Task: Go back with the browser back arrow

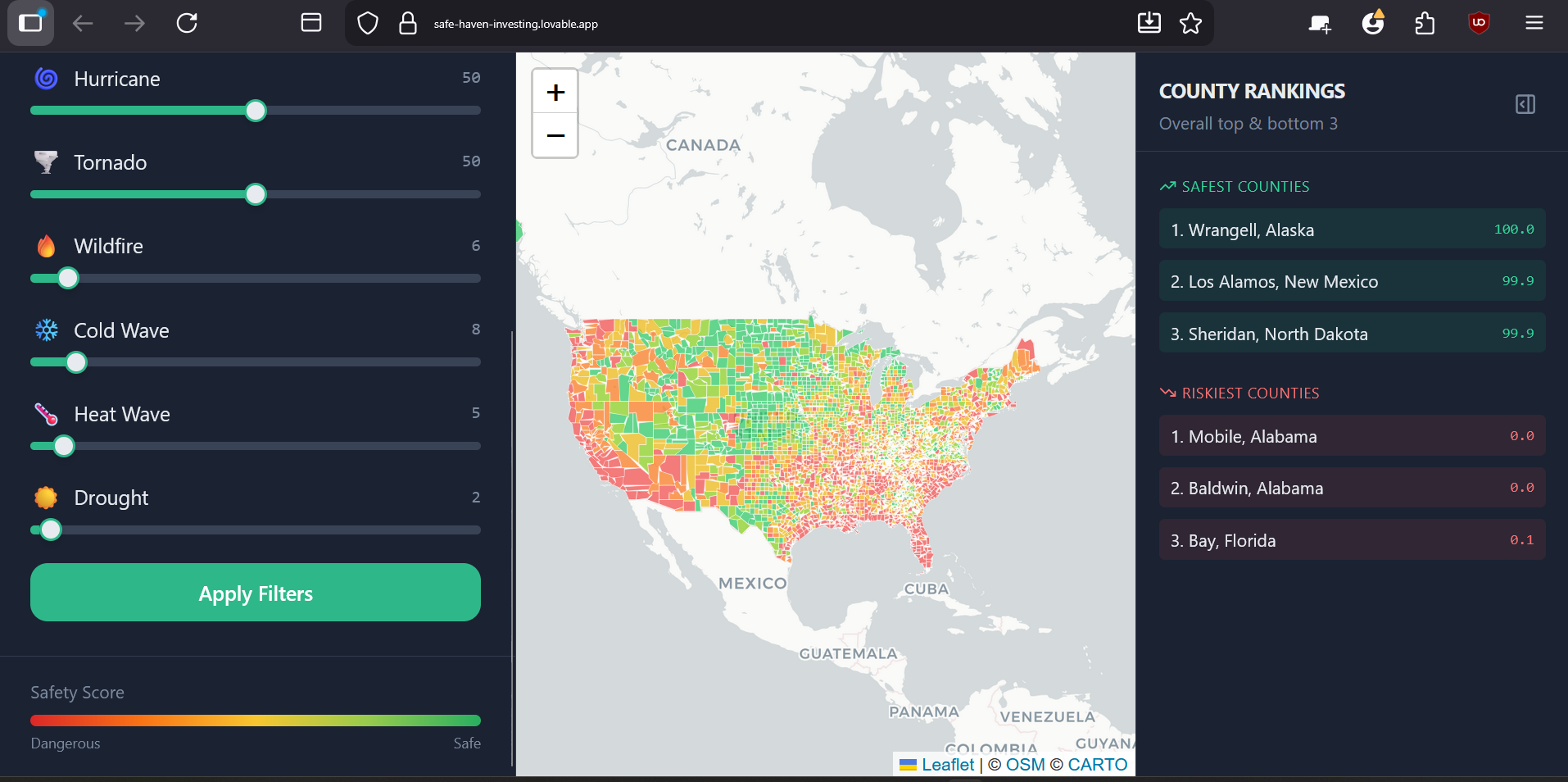Action: (83, 23)
